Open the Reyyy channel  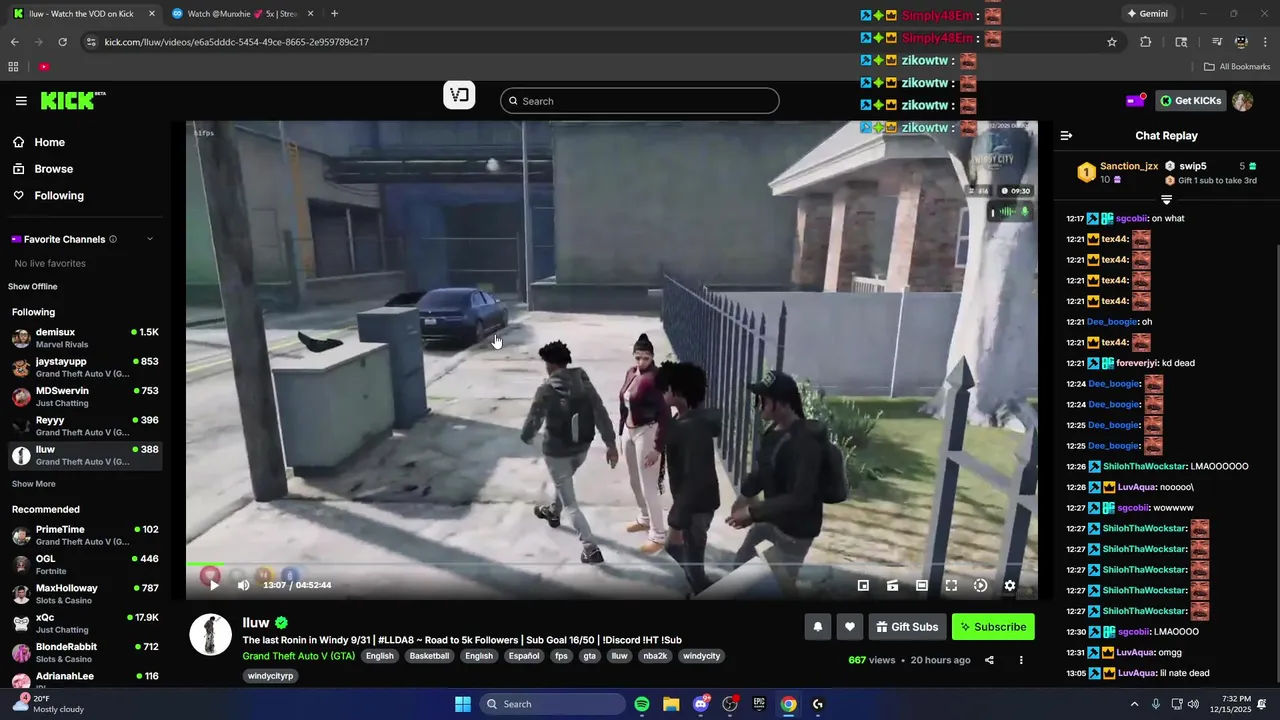(x=85, y=426)
